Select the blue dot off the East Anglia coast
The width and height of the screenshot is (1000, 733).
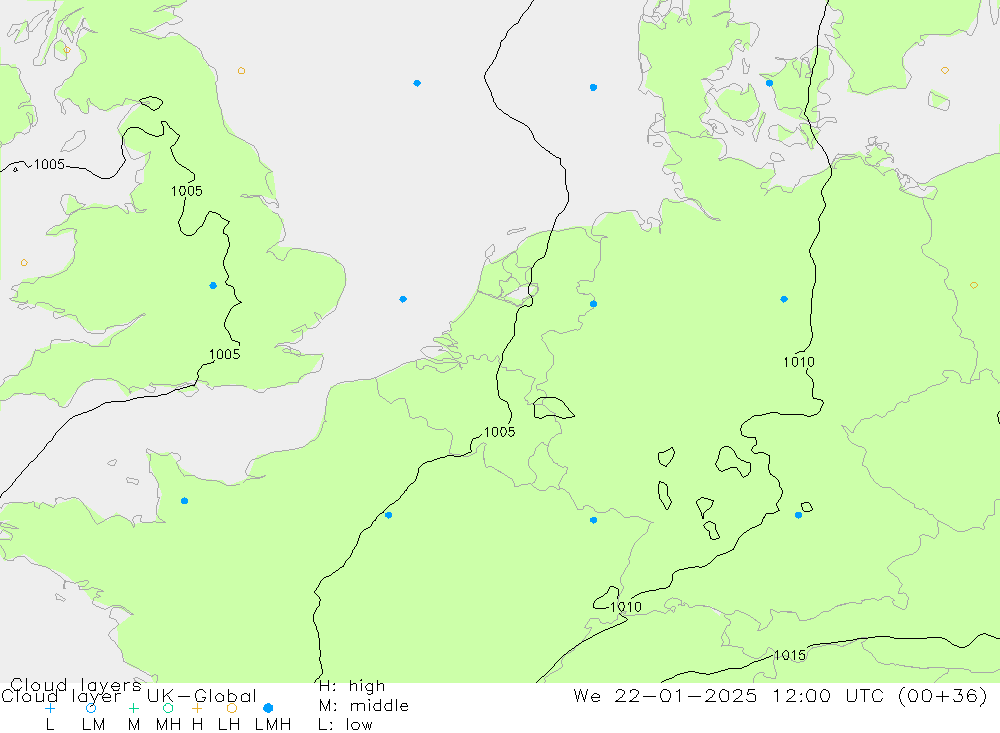click(403, 299)
